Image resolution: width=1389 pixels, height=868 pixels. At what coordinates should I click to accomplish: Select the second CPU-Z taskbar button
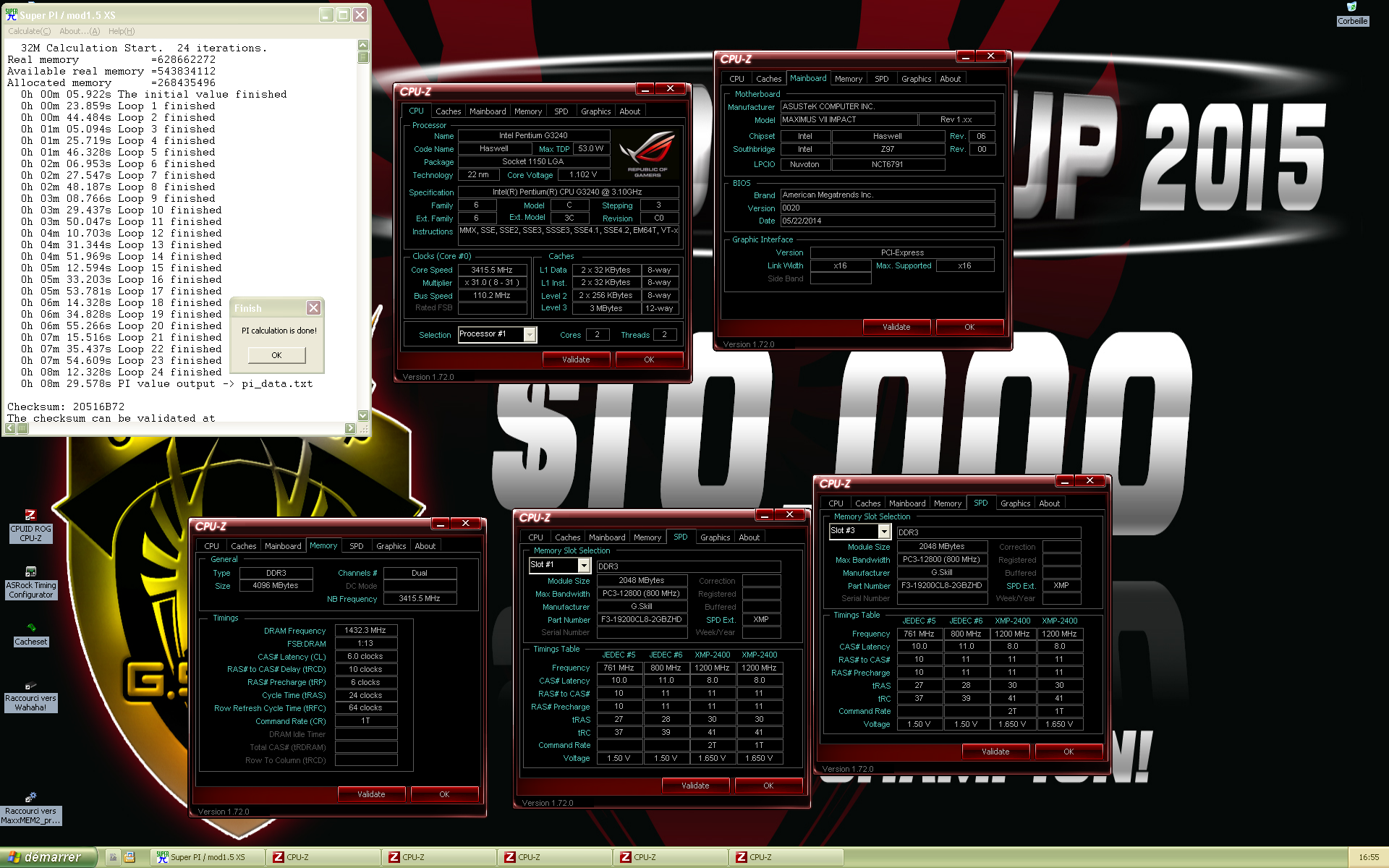tap(438, 857)
